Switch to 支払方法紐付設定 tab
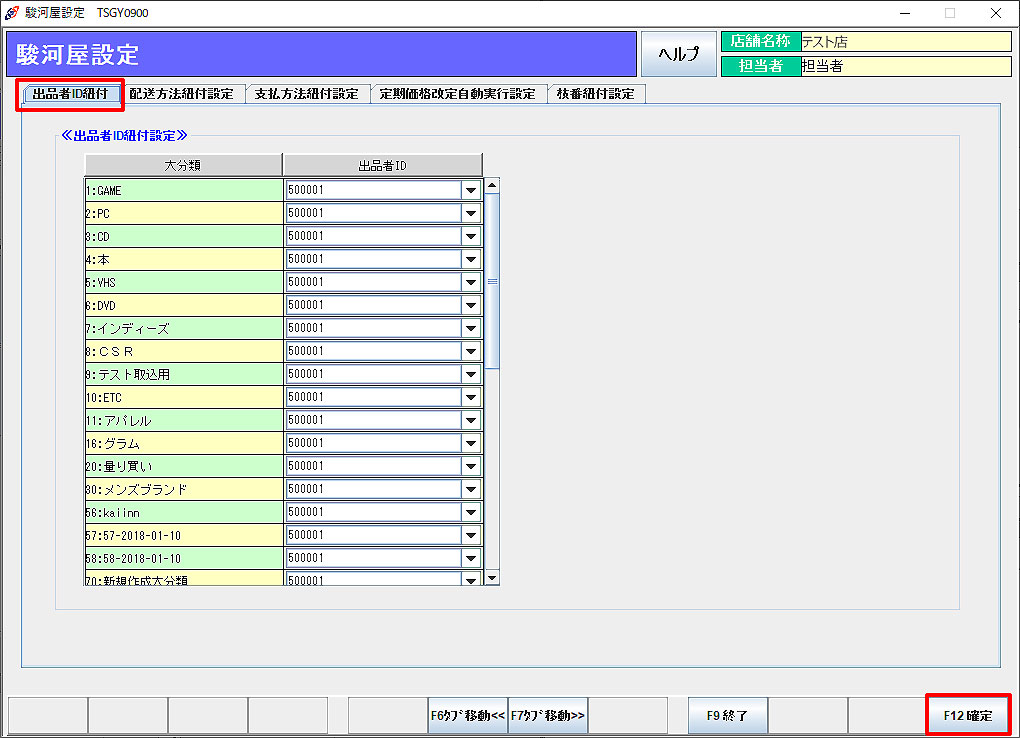This screenshot has height=738, width=1020. tap(306, 94)
